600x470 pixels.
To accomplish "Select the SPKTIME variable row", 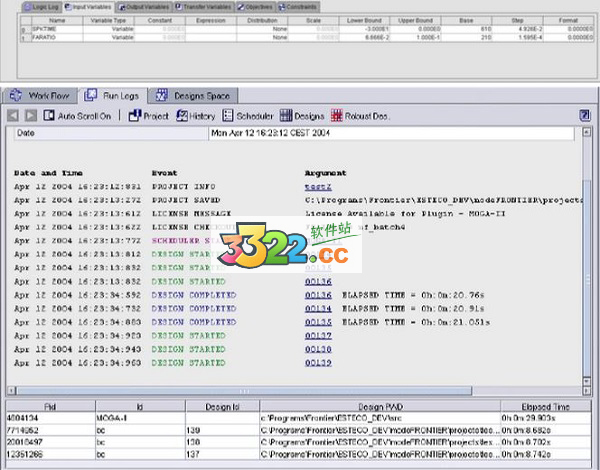I will (42, 28).
